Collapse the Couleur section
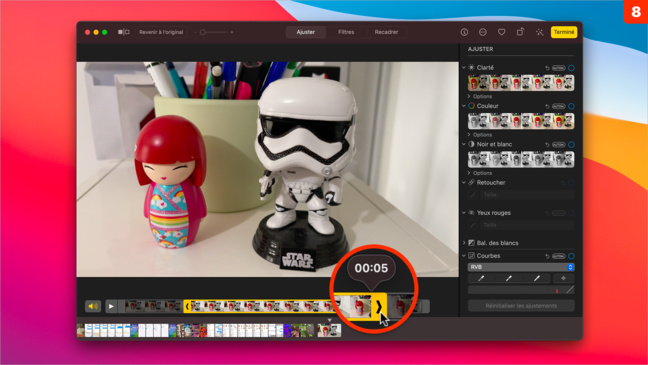Screen dimensions: 648x365 pos(464,106)
